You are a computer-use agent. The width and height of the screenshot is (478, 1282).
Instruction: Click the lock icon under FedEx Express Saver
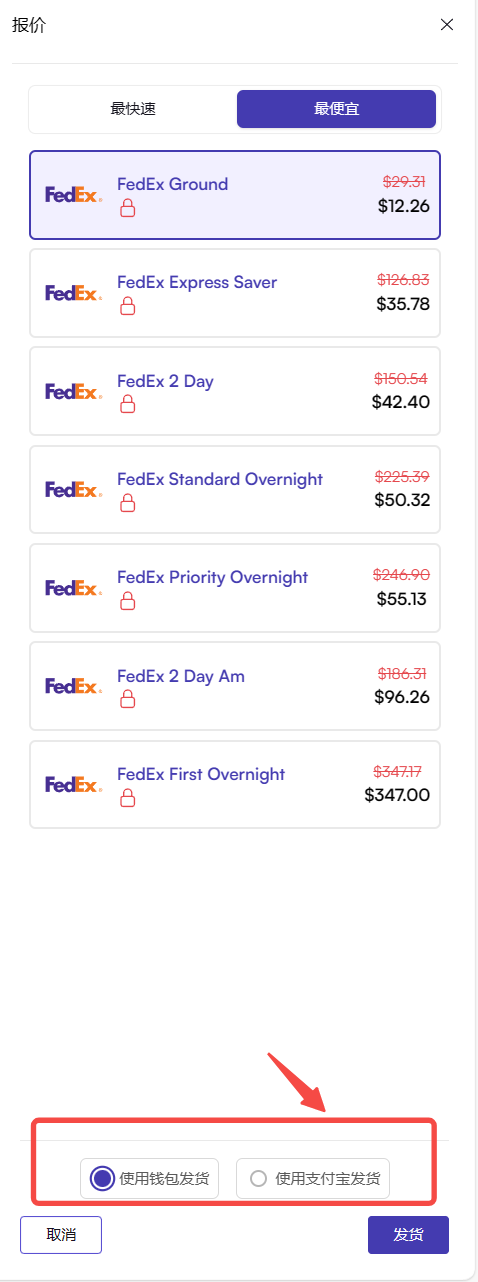pos(127,306)
